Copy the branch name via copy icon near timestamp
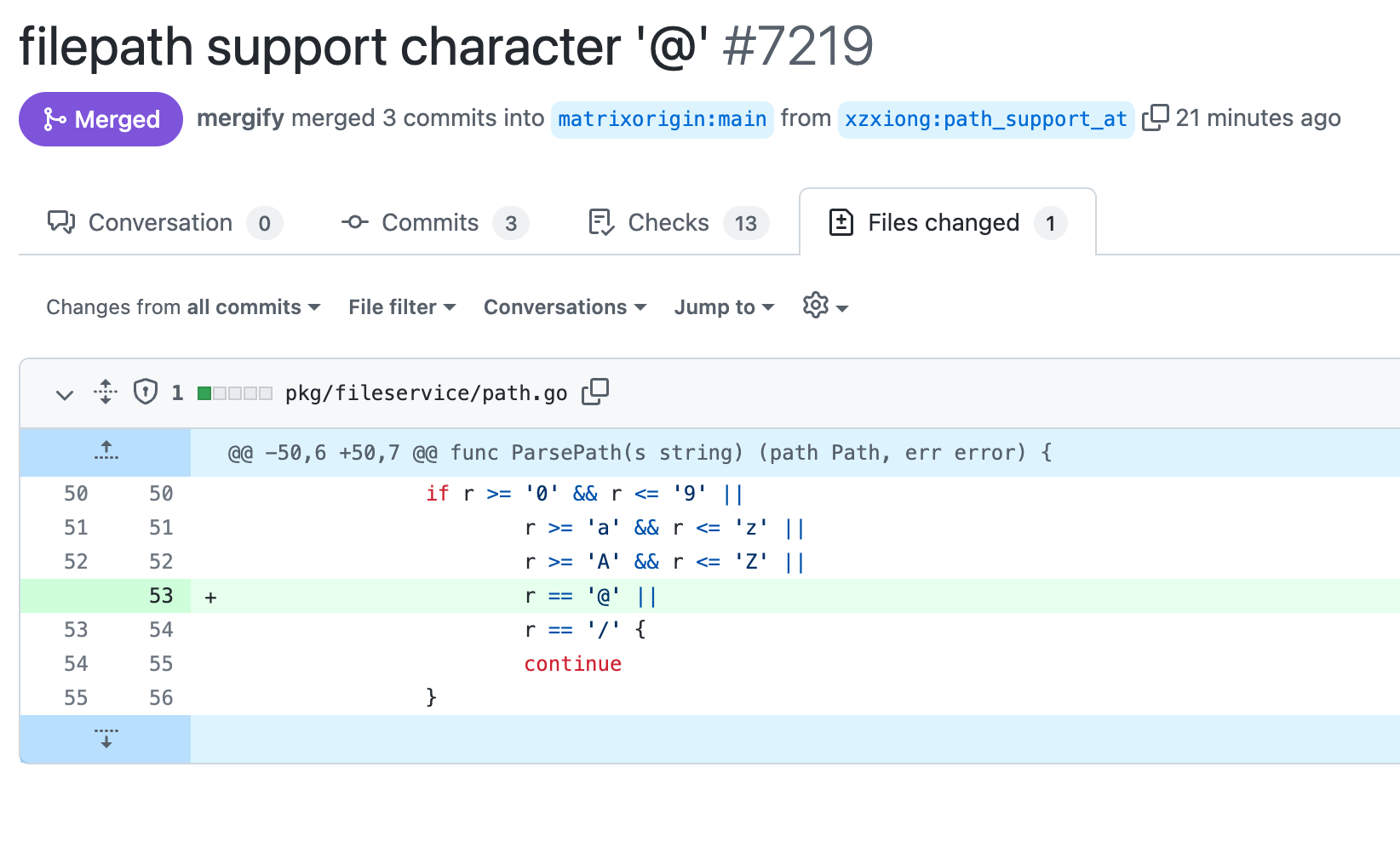 [1156, 118]
